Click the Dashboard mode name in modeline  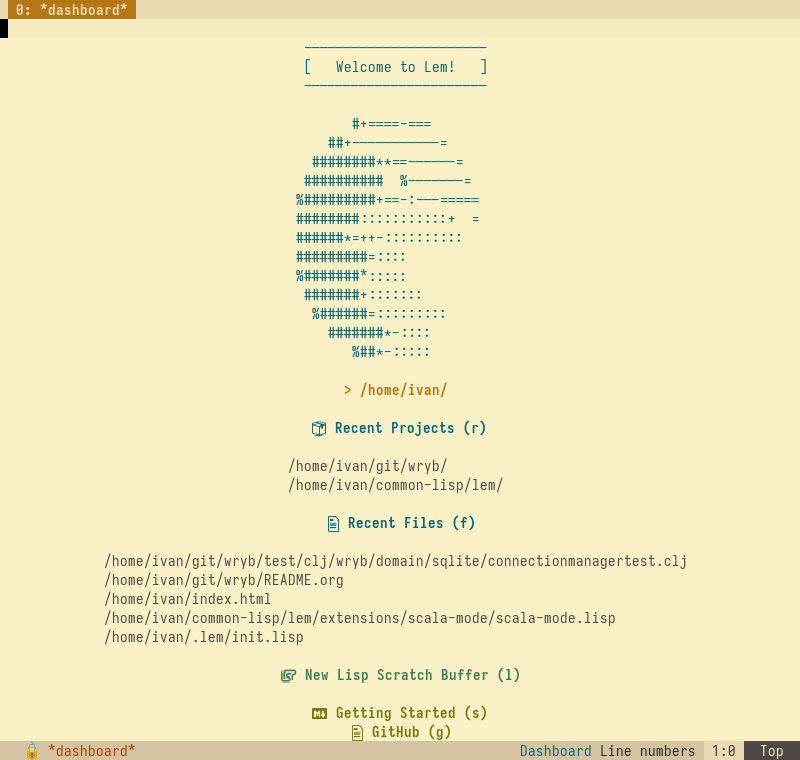click(x=555, y=751)
